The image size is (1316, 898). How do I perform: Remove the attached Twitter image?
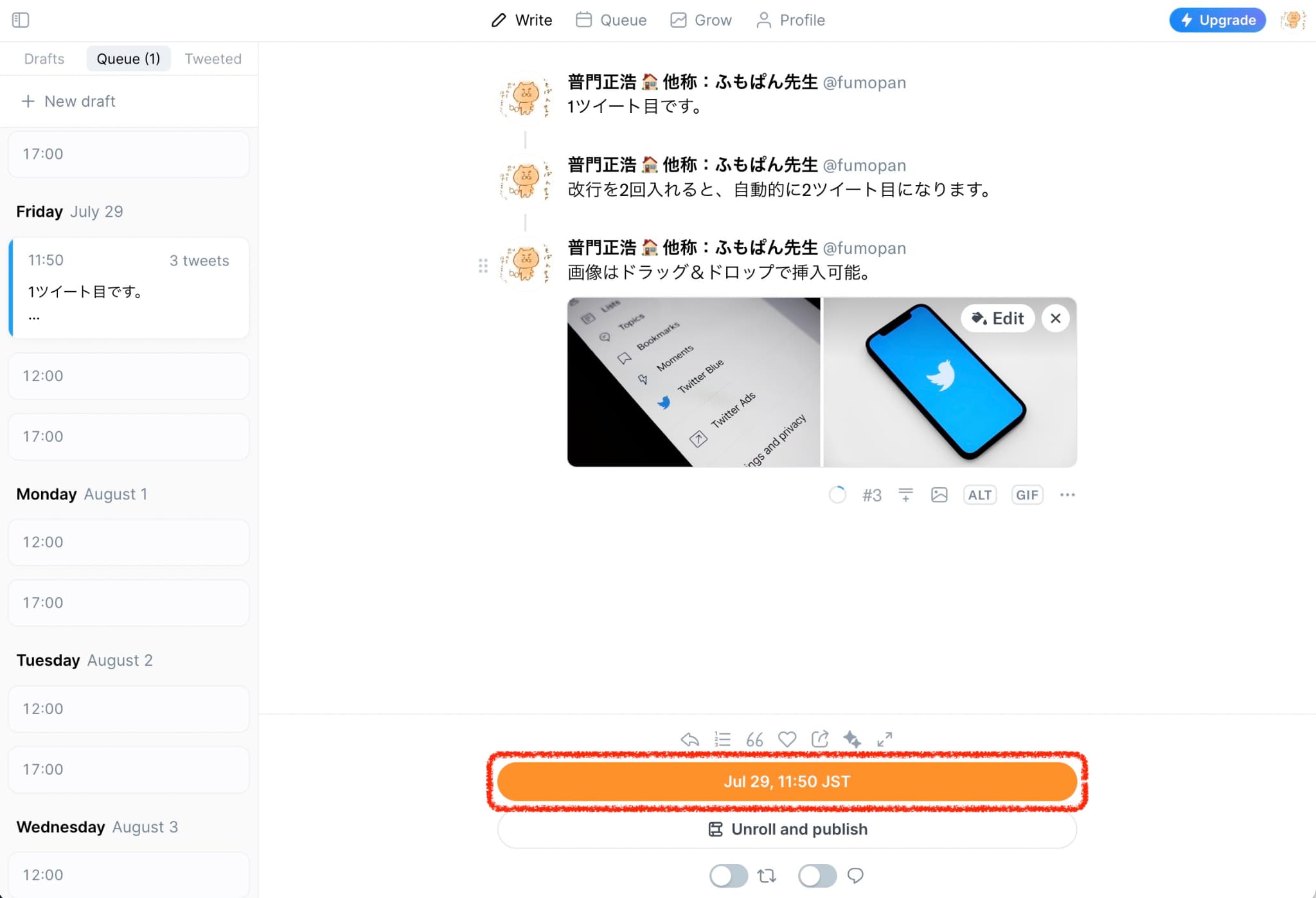pos(1054,318)
